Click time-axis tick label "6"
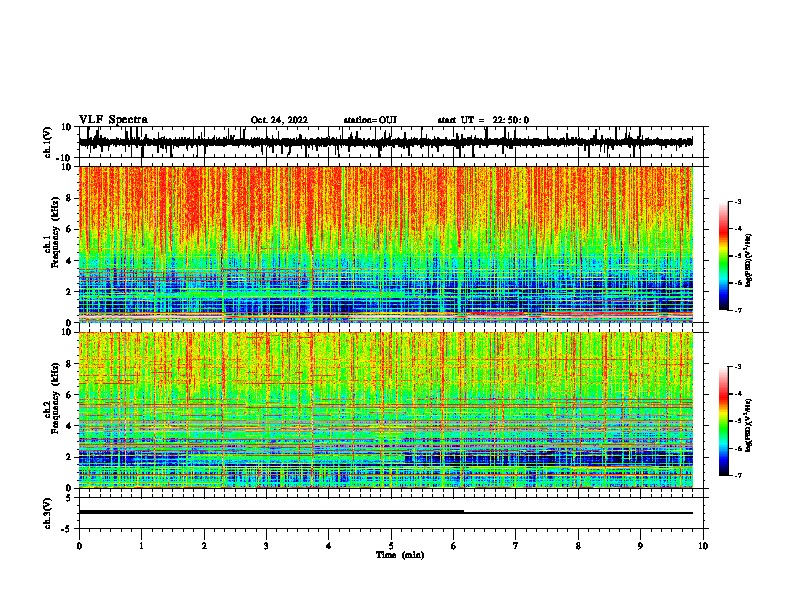Screen dimensions: 792x612 click(453, 546)
